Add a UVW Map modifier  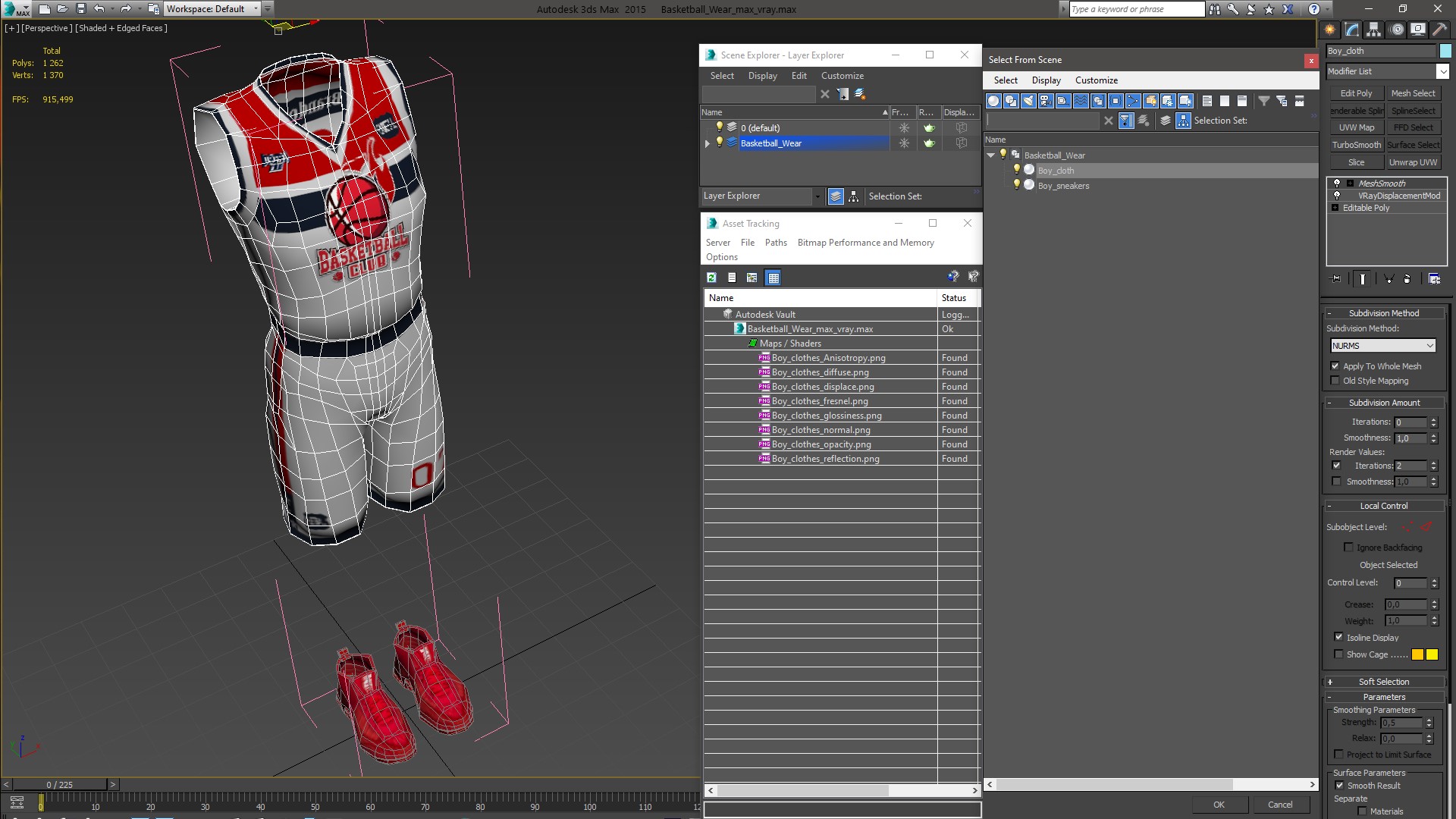pos(1356,127)
